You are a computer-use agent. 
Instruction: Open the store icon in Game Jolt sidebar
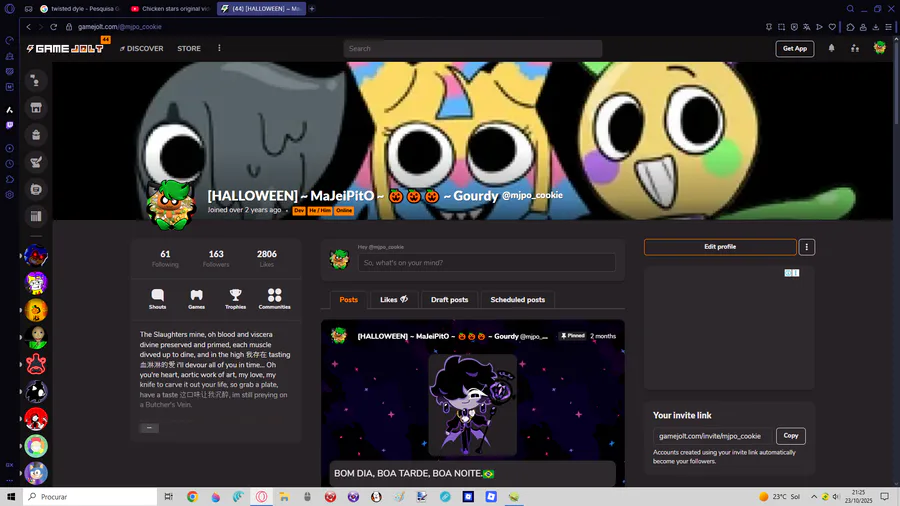[36, 108]
